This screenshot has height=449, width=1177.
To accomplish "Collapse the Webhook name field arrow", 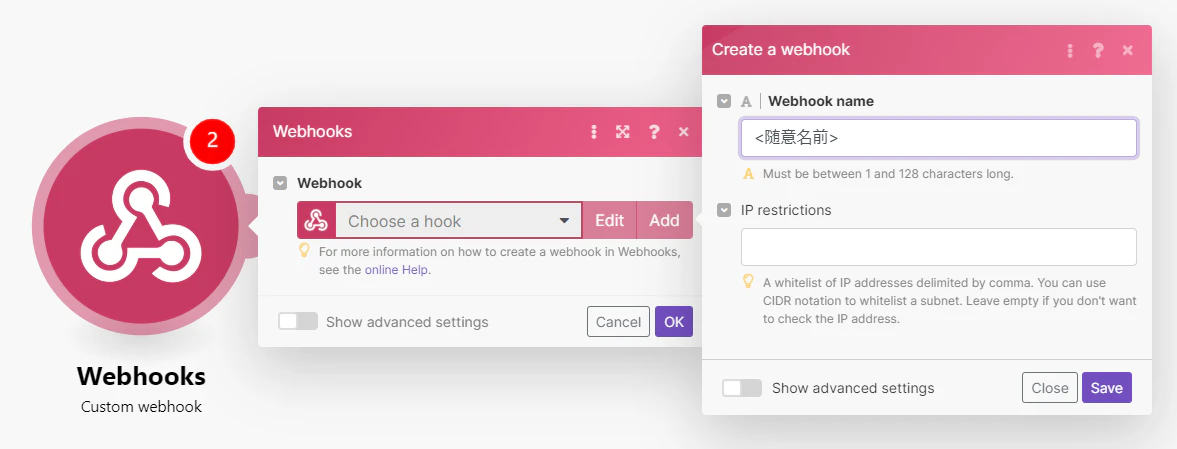I will pos(724,101).
